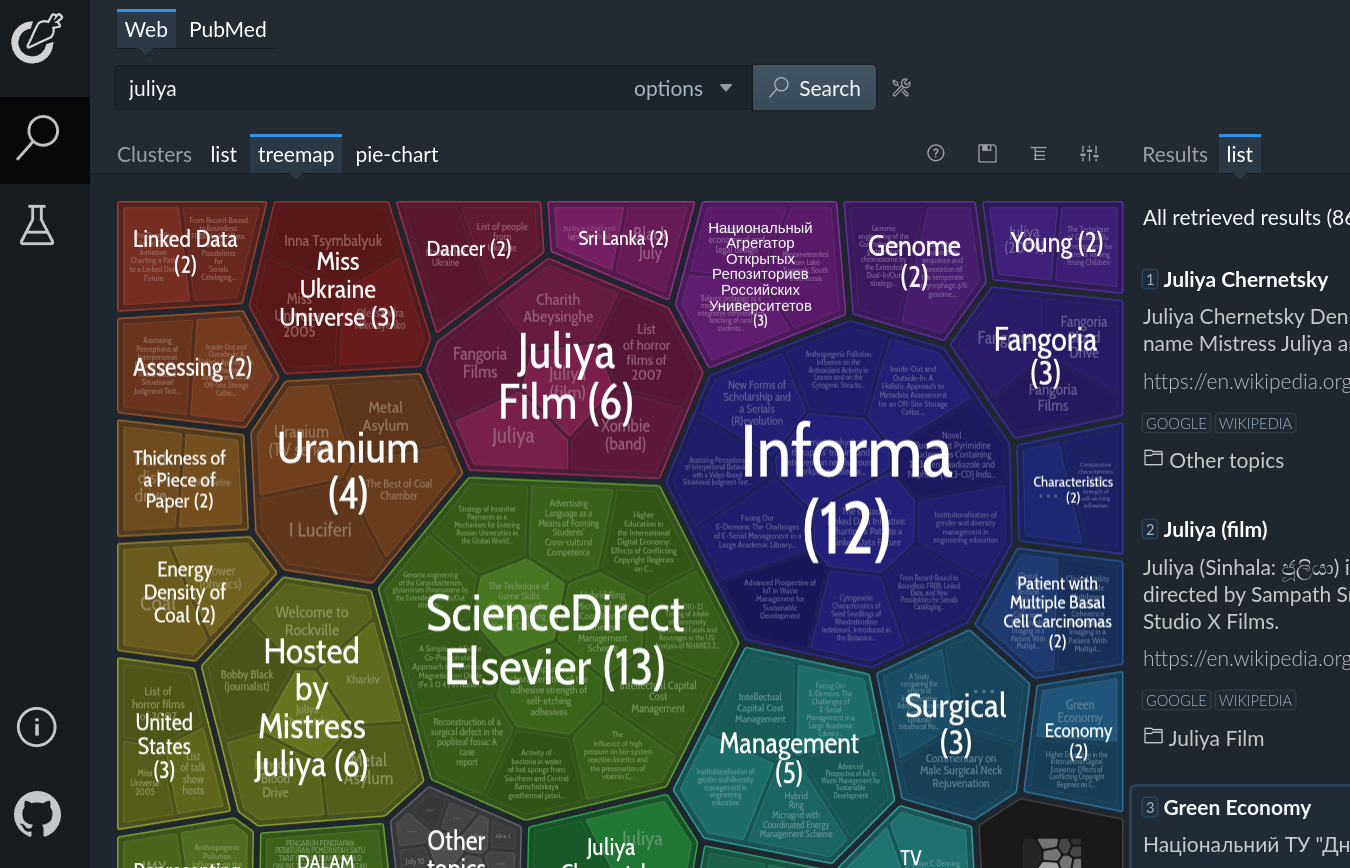
Task: Click the query input containing juliya
Action: click(x=370, y=88)
